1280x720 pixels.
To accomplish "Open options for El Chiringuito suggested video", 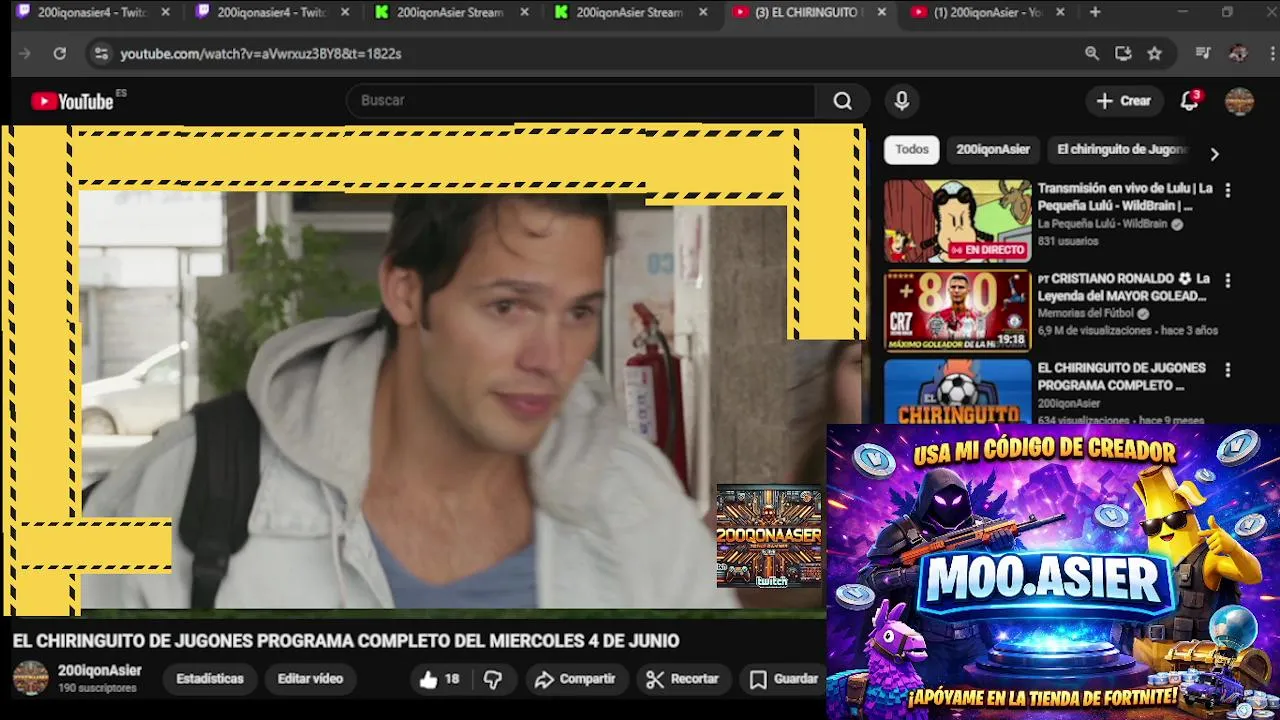I will (x=1227, y=370).
